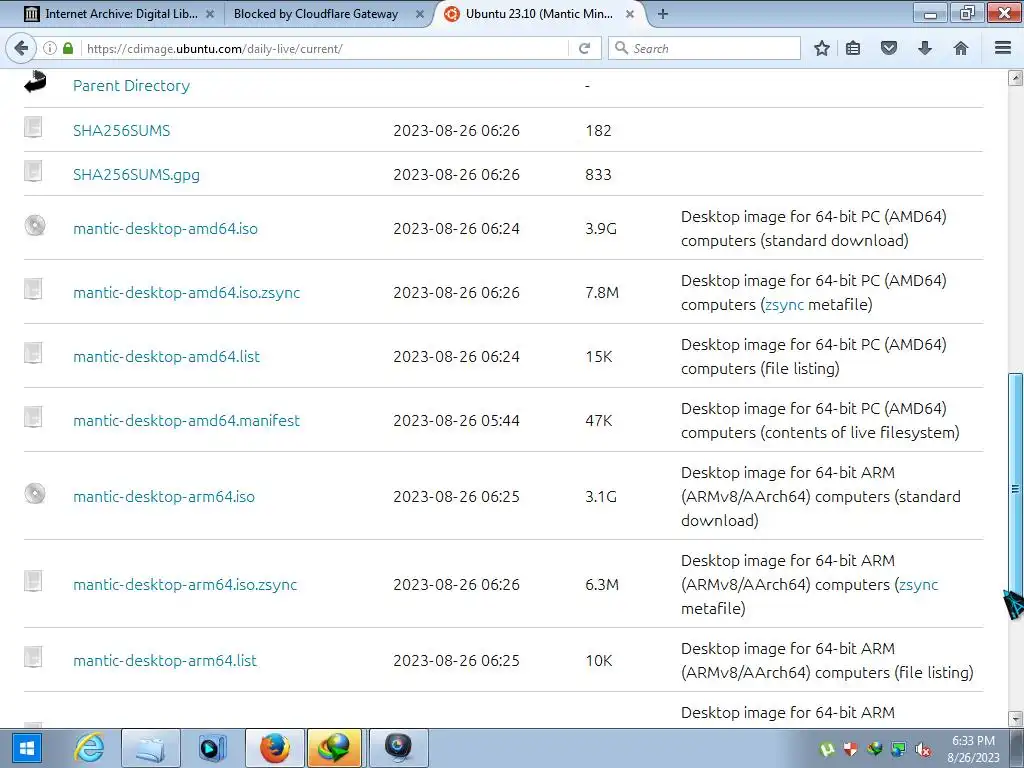This screenshot has width=1024, height=768.
Task: Go to the Firefox home page
Action: point(961,48)
